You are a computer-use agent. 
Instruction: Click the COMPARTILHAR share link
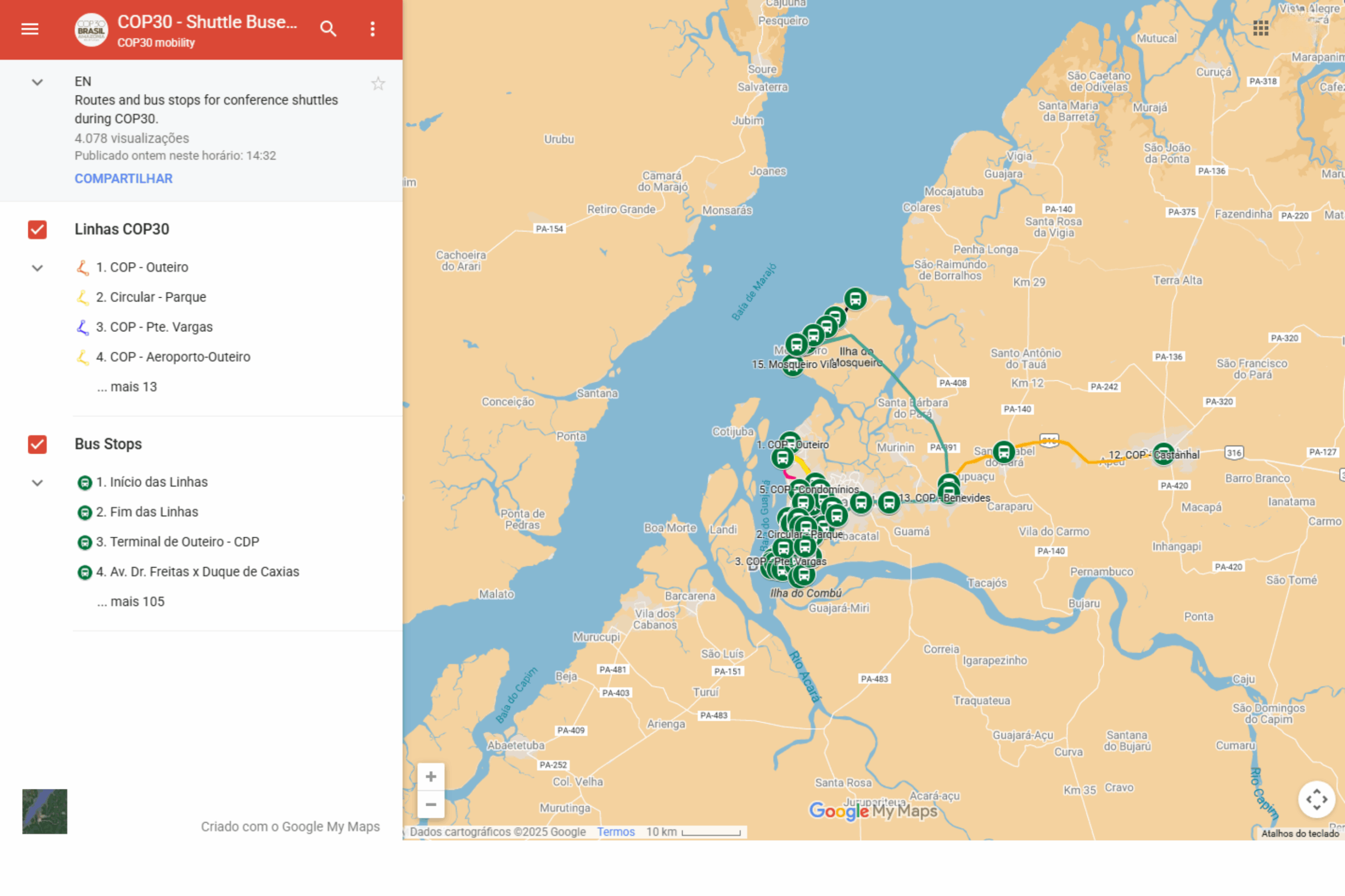tap(123, 178)
